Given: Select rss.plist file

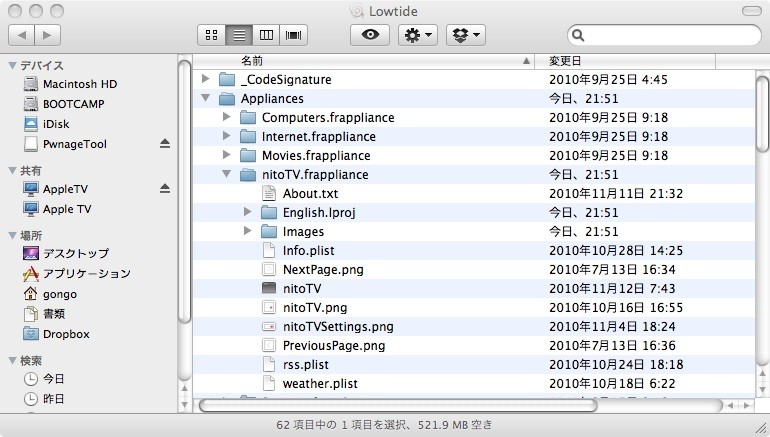Looking at the screenshot, I should [305, 365].
